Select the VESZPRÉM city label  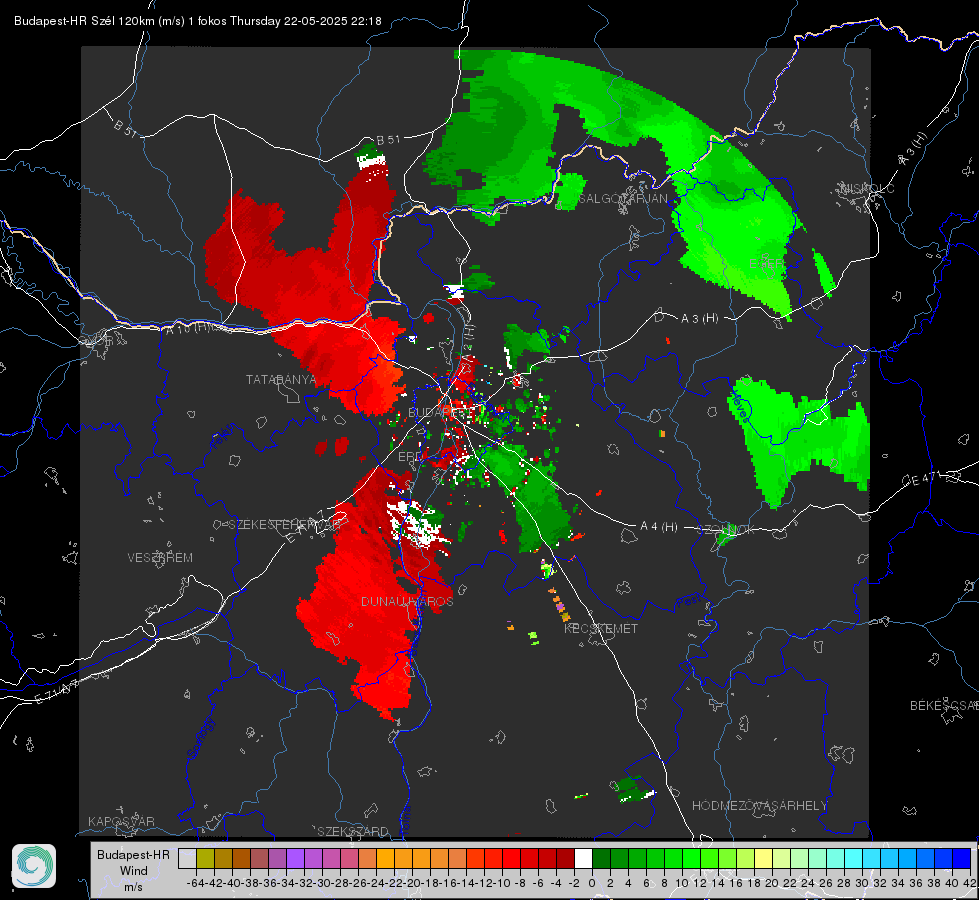[x=160, y=558]
